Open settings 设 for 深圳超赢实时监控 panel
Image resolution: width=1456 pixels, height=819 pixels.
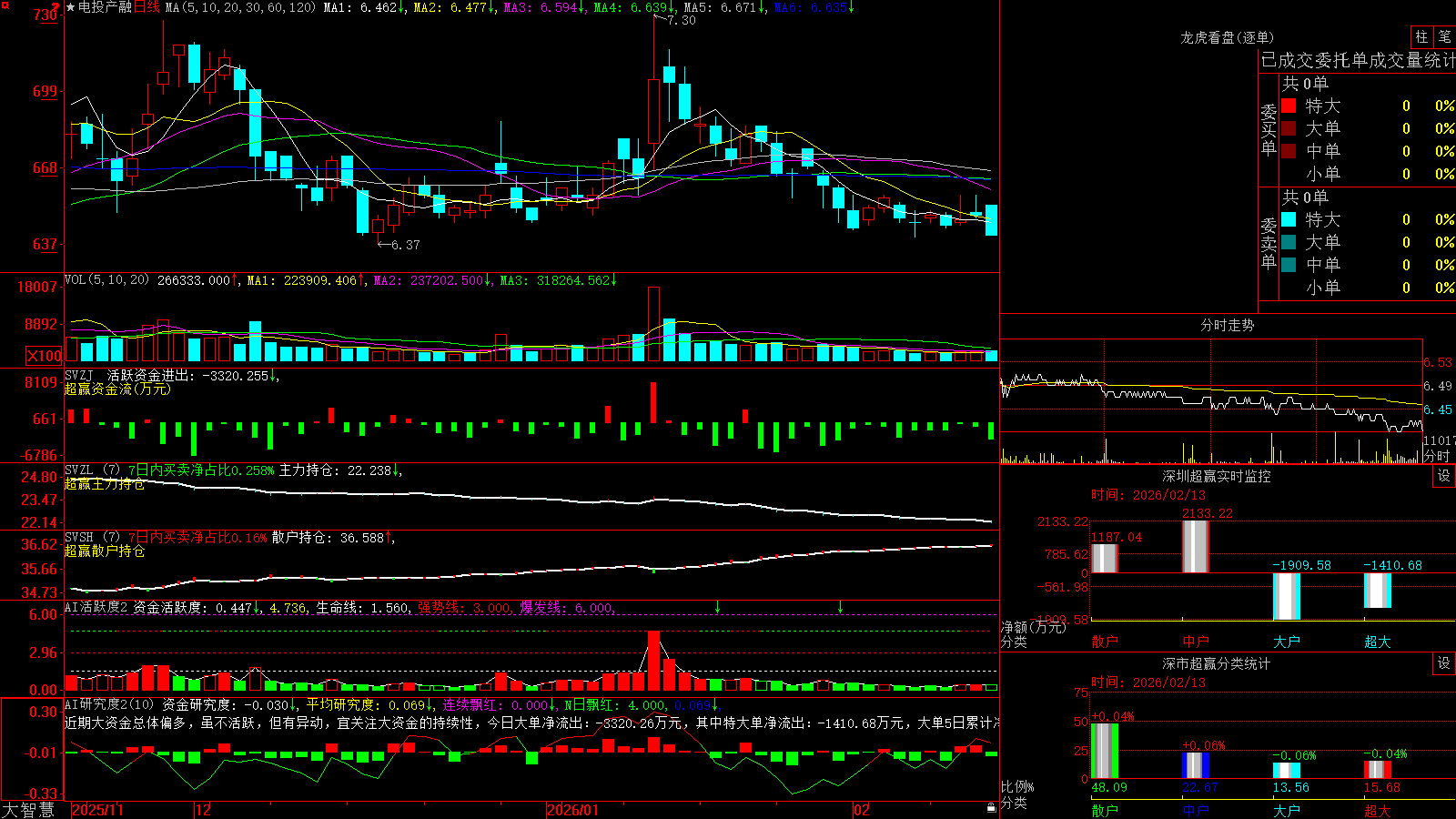(x=1444, y=476)
